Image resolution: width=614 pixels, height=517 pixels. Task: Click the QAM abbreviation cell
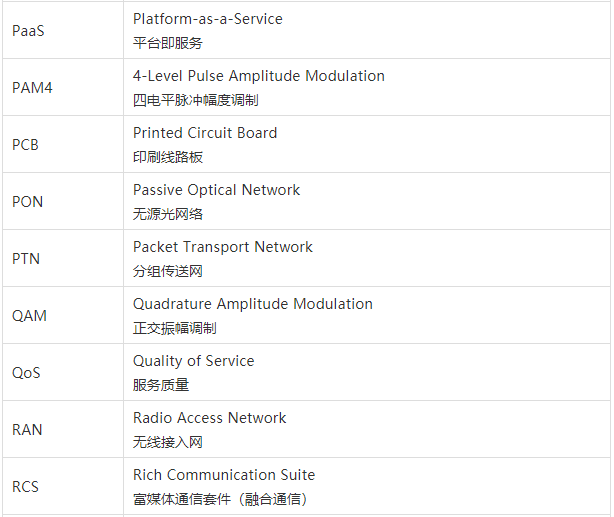[x=63, y=315]
